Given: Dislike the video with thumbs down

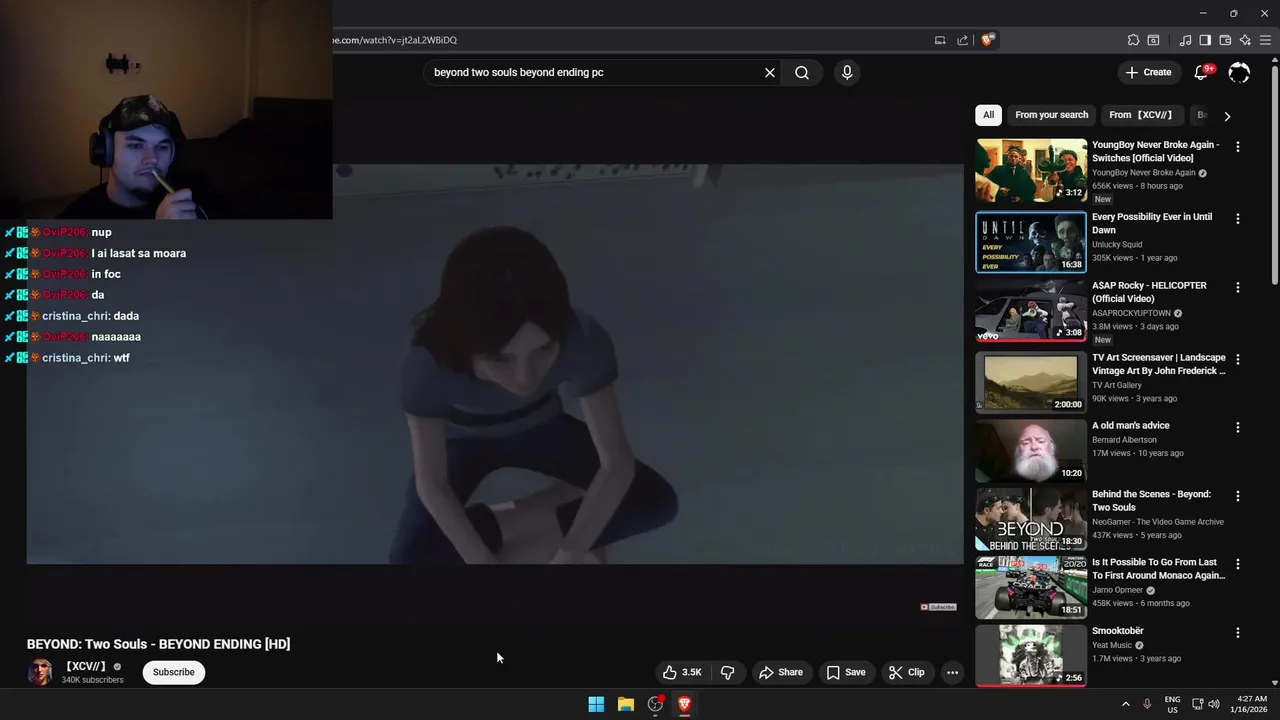Looking at the screenshot, I should tap(728, 672).
